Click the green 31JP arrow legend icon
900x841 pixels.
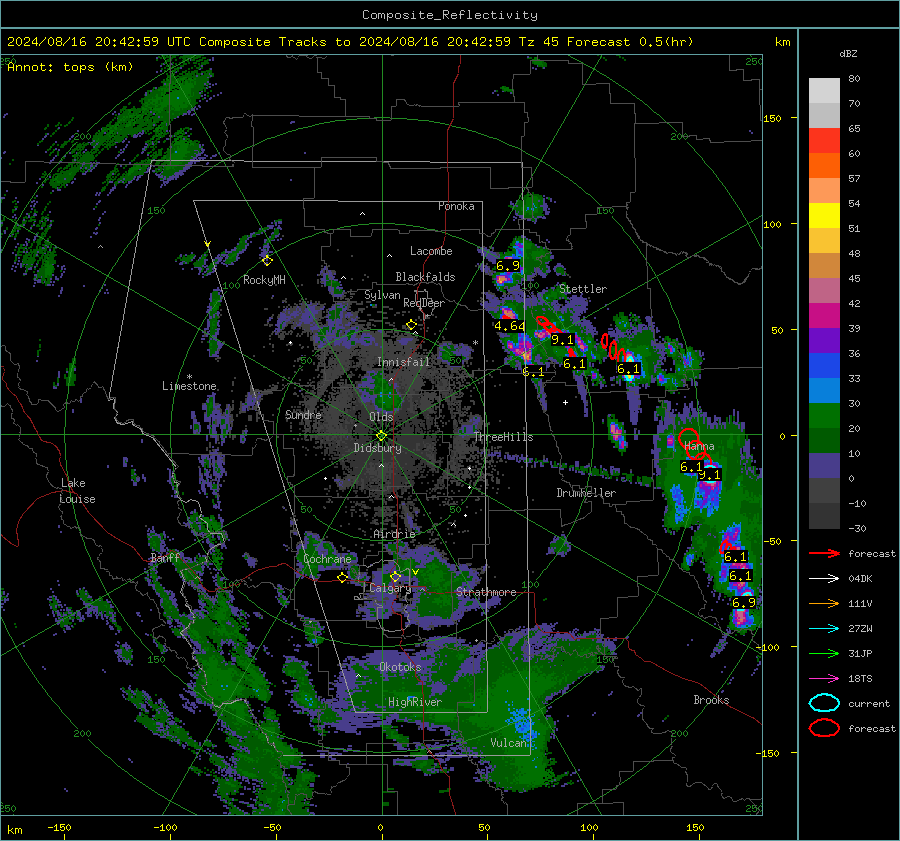click(824, 653)
